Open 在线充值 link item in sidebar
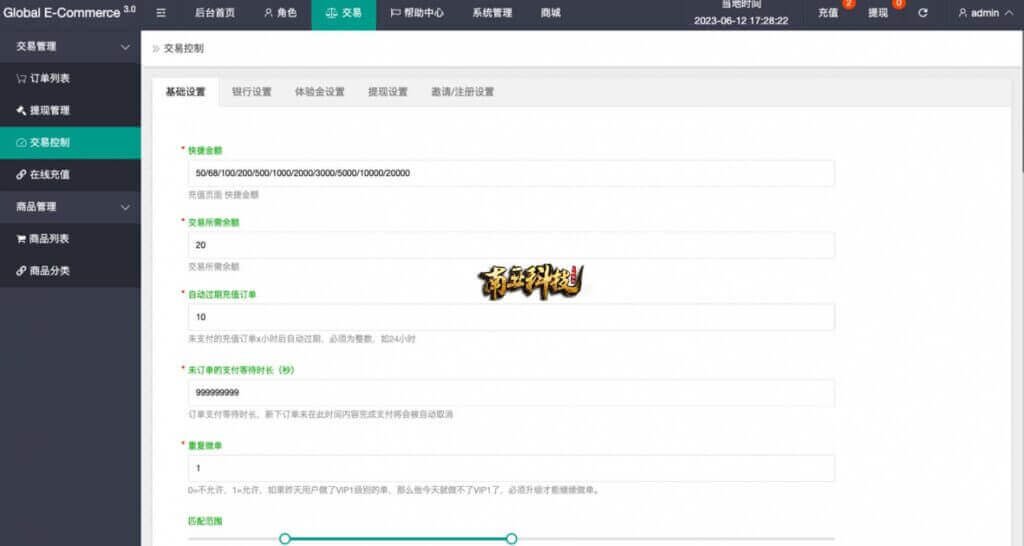 click(x=44, y=174)
